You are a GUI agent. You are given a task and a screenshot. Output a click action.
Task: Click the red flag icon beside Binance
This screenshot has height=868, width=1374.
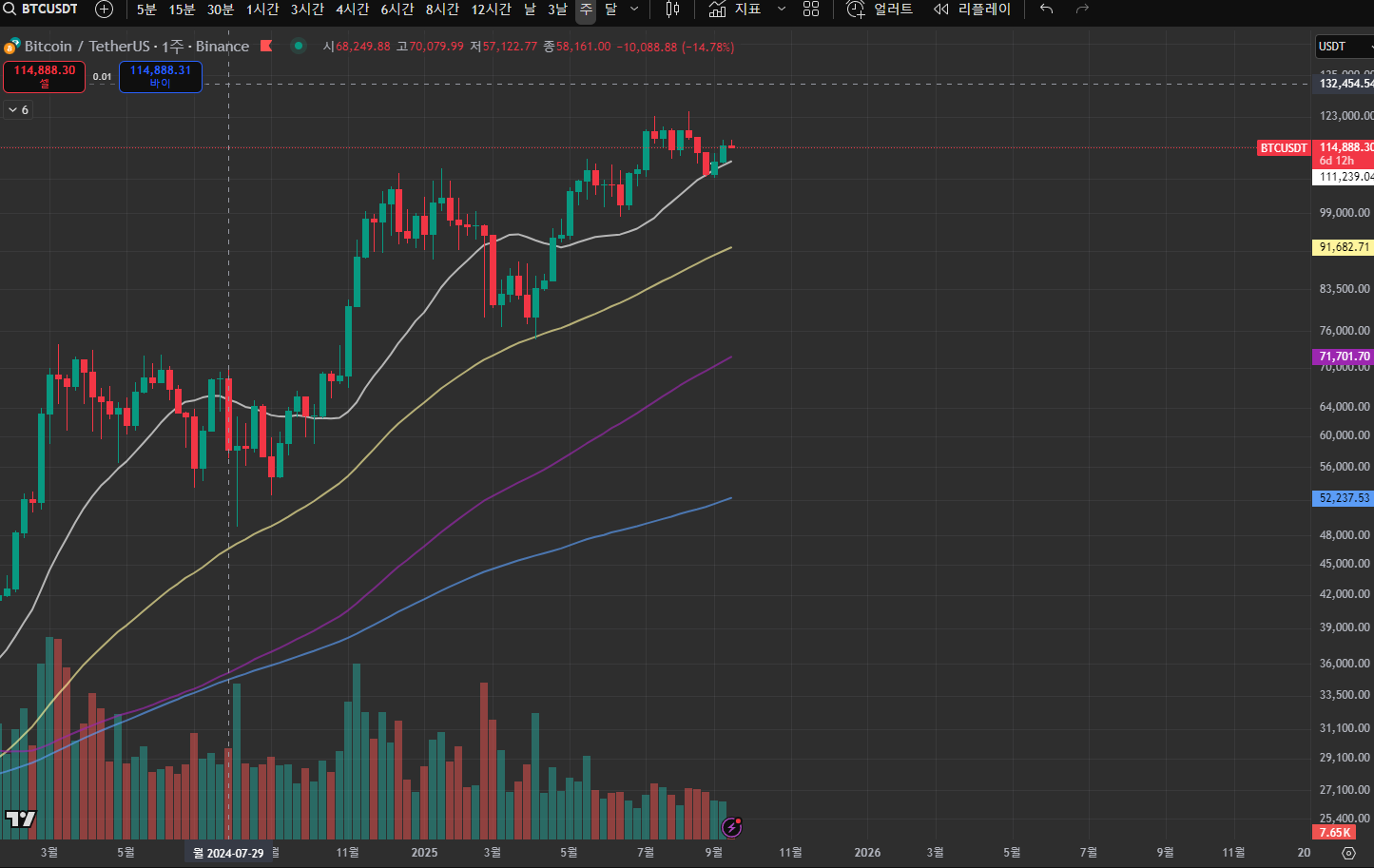(266, 46)
